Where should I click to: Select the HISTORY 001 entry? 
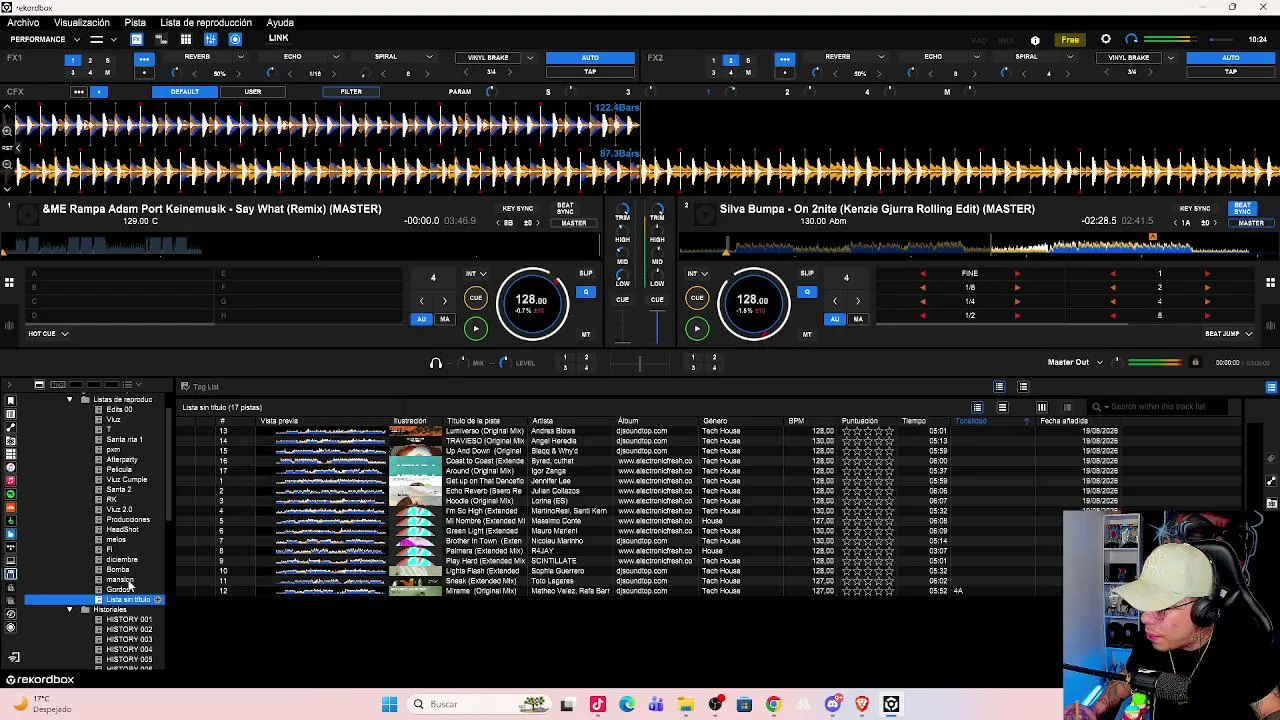129,620
